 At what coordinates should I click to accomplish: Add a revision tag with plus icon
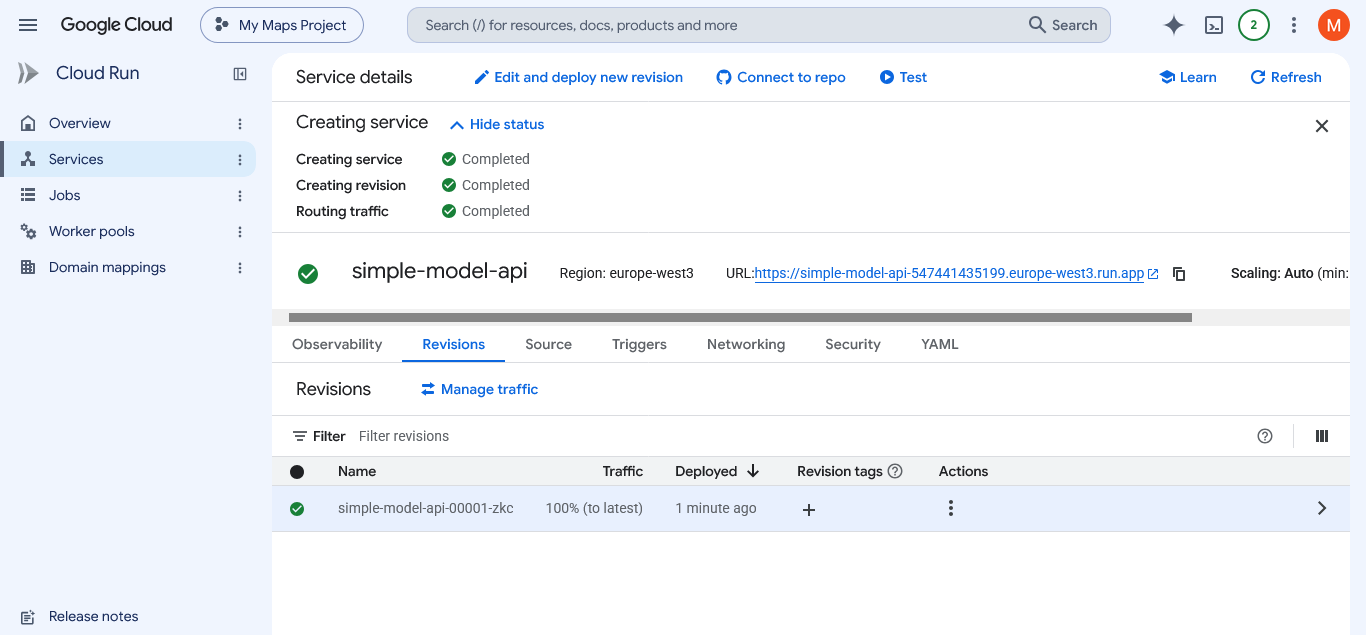click(x=809, y=510)
